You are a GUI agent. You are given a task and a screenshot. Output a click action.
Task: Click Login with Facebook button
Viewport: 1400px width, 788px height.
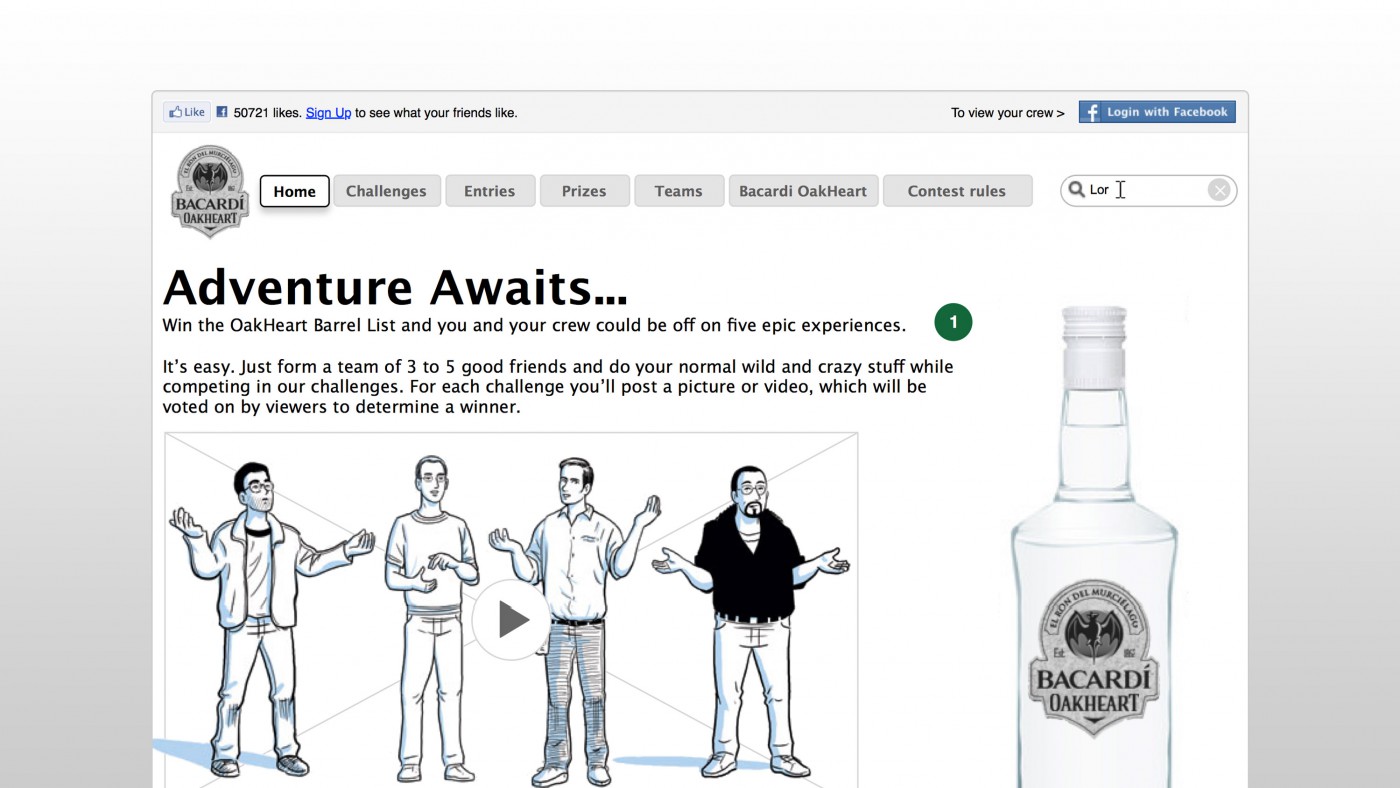tap(1157, 112)
